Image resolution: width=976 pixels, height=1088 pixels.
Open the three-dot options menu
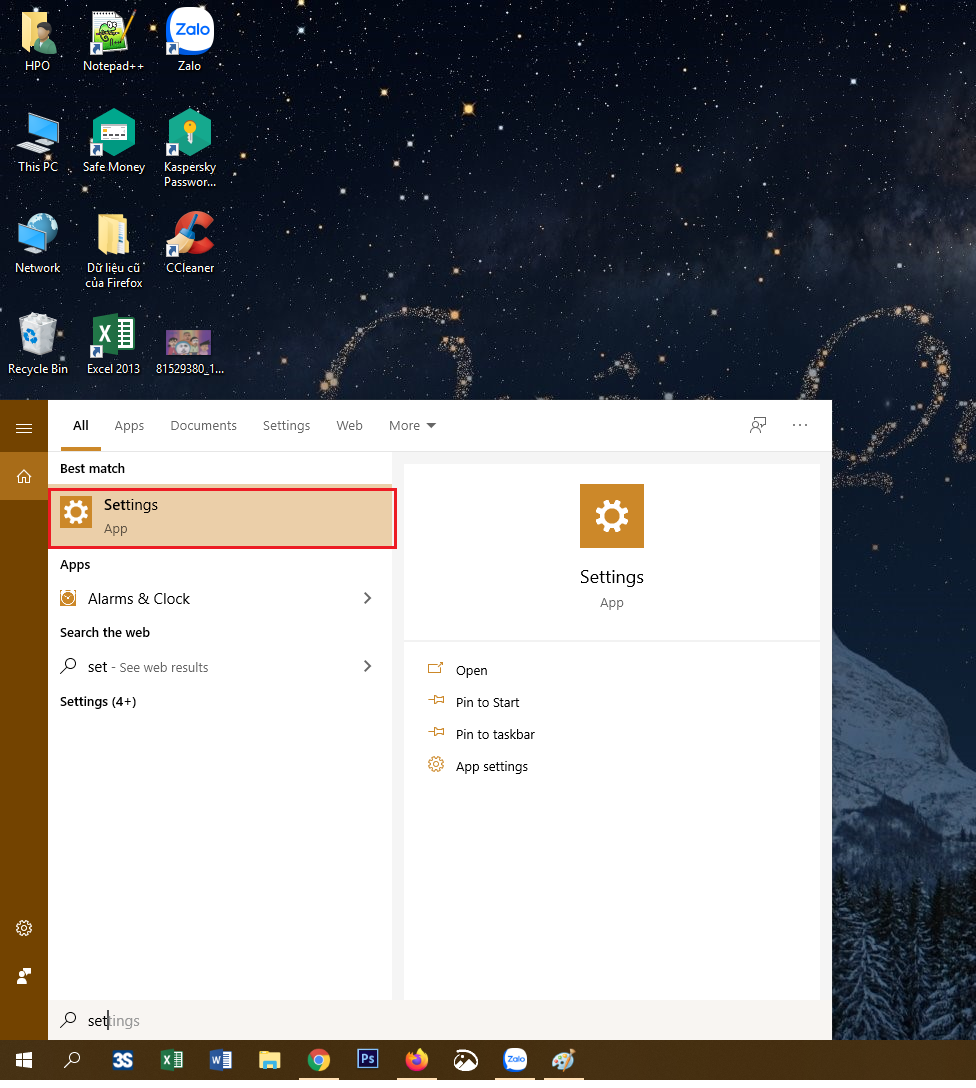[x=800, y=425]
